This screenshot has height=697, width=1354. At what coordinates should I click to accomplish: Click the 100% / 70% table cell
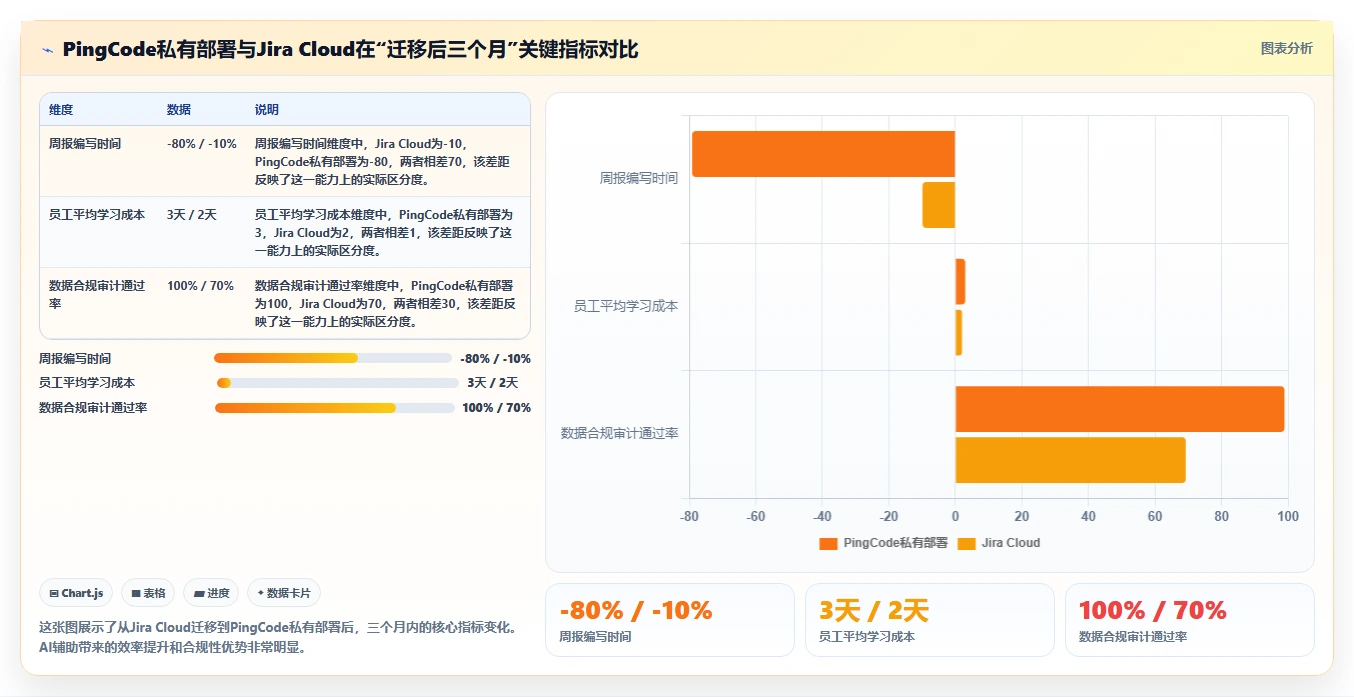(x=200, y=286)
